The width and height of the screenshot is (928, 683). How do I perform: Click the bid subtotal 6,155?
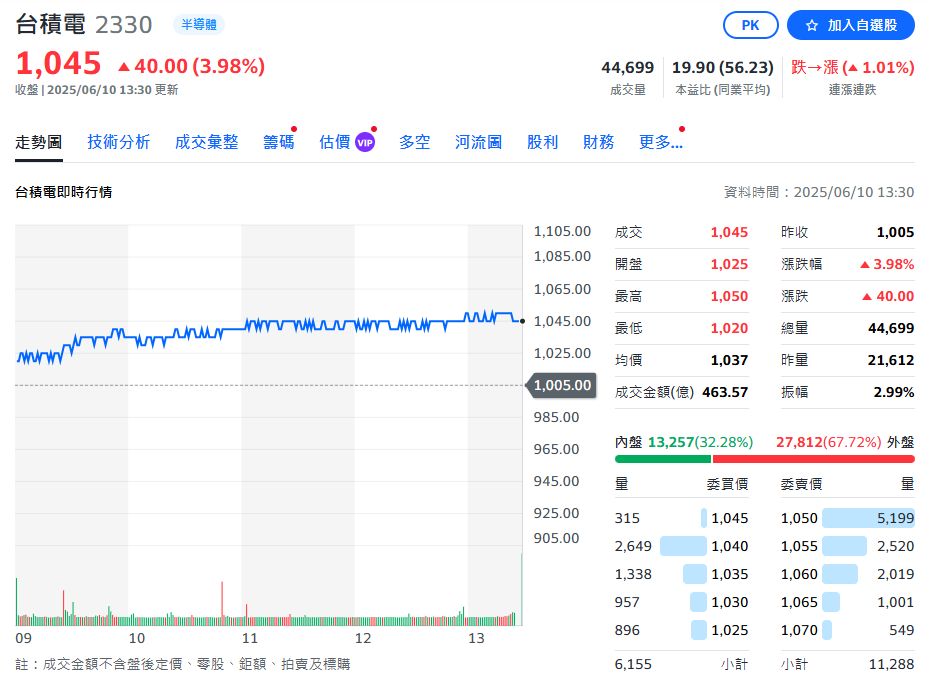pos(633,665)
